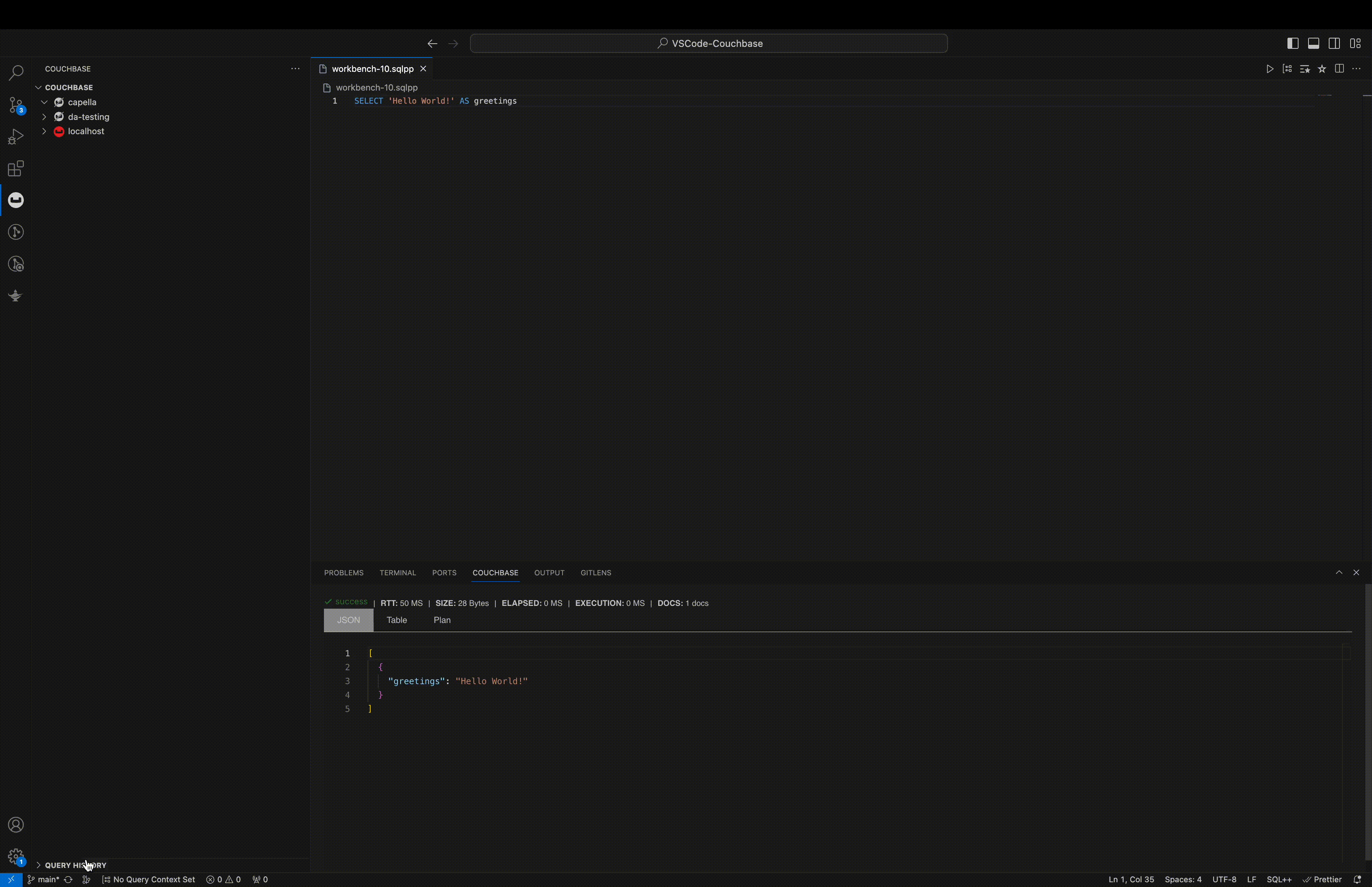Toggle the Secondary Side Bar
1372x887 pixels.
point(1334,43)
